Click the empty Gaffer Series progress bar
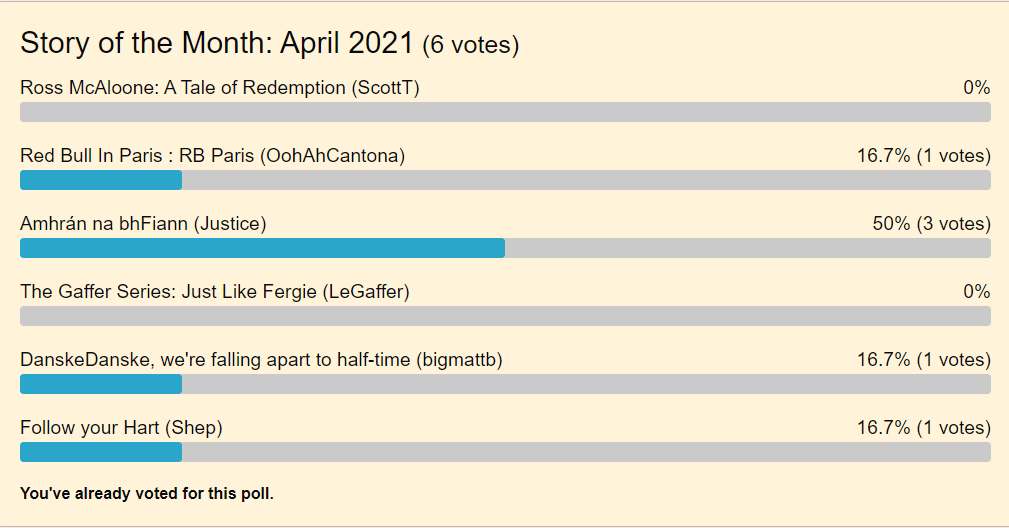Viewport: 1009px width, 528px height. pyautogui.click(x=505, y=316)
